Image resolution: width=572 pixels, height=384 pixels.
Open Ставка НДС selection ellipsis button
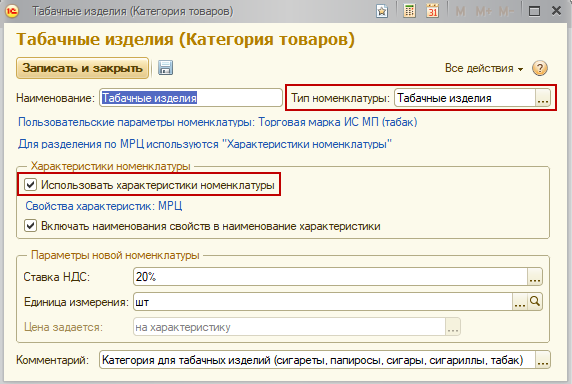535,277
